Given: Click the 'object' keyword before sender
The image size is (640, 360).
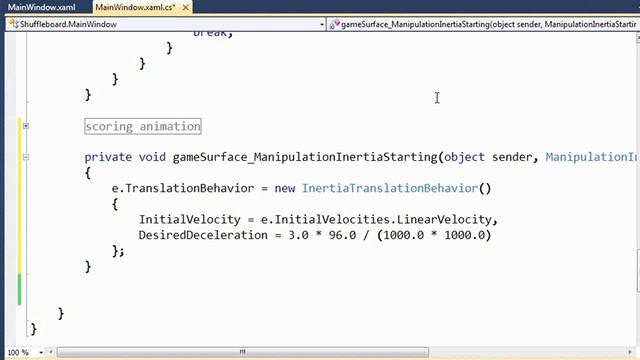Looking at the screenshot, I should click(x=464, y=157).
